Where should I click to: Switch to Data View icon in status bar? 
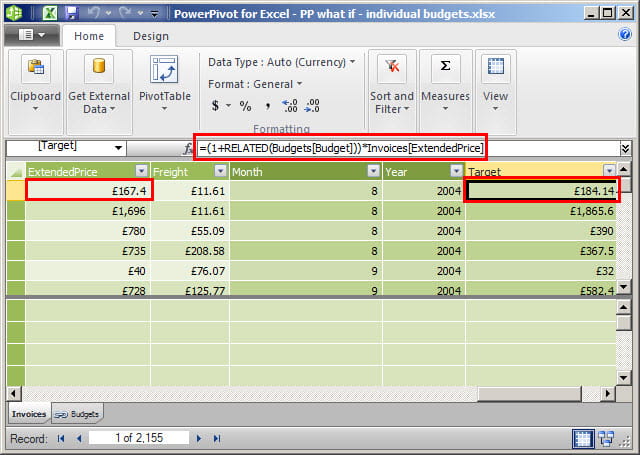point(582,439)
